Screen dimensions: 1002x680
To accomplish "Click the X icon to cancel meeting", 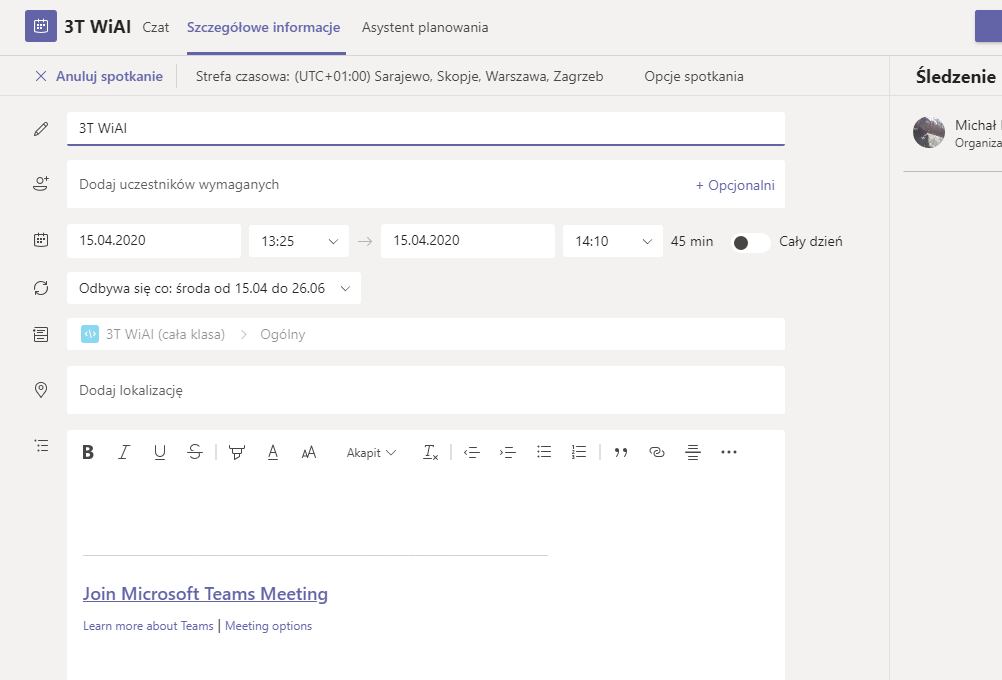I will 41,76.
